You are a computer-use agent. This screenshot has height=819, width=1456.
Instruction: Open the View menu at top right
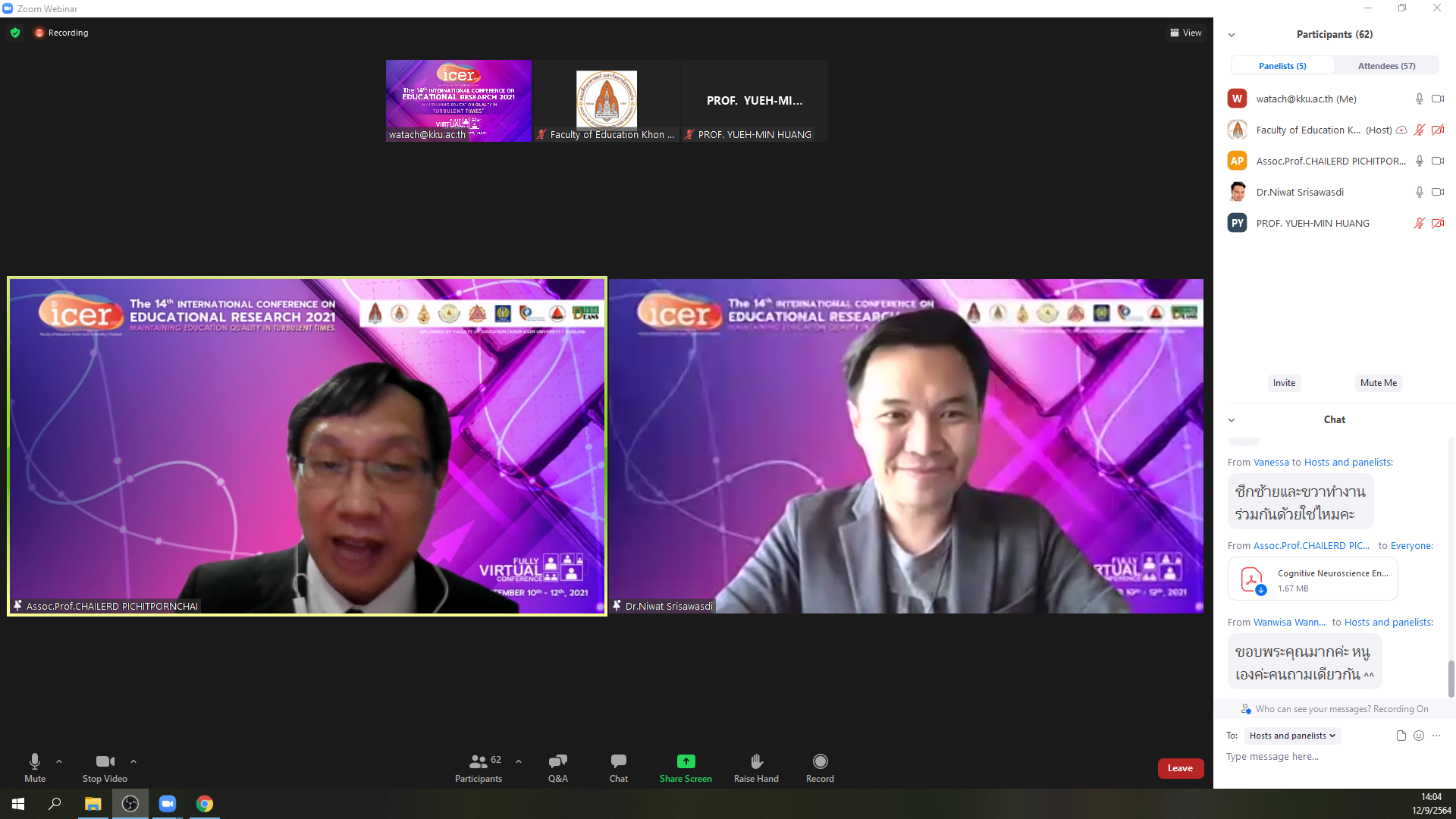click(1186, 33)
